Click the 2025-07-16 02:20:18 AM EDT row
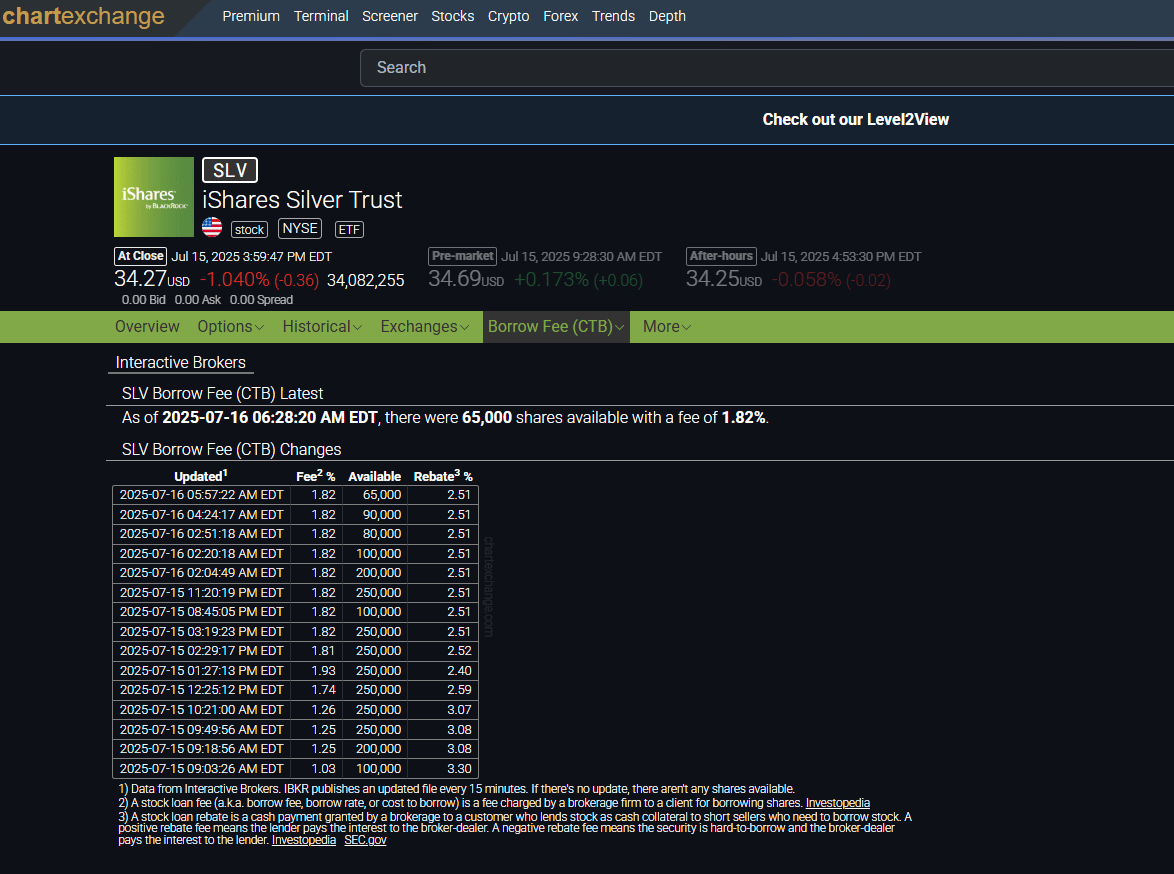This screenshot has width=1174, height=874. click(295, 553)
